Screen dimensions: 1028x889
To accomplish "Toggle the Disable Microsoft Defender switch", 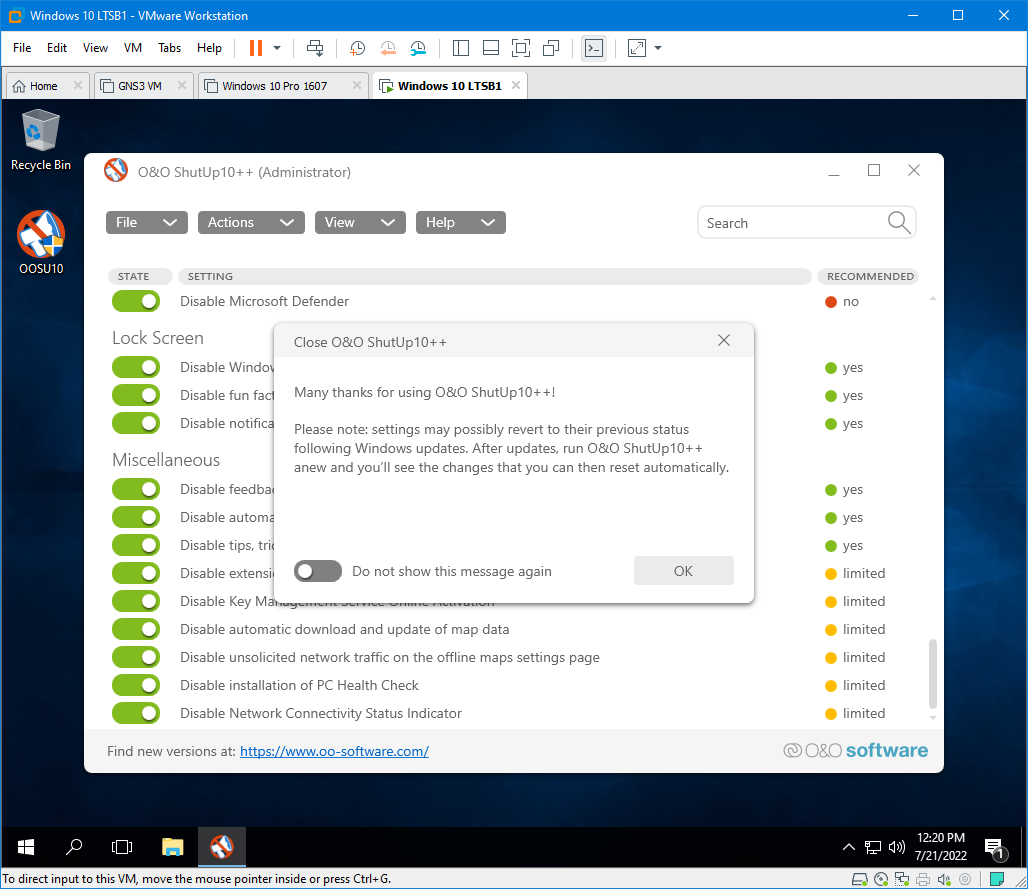I will pyautogui.click(x=136, y=302).
